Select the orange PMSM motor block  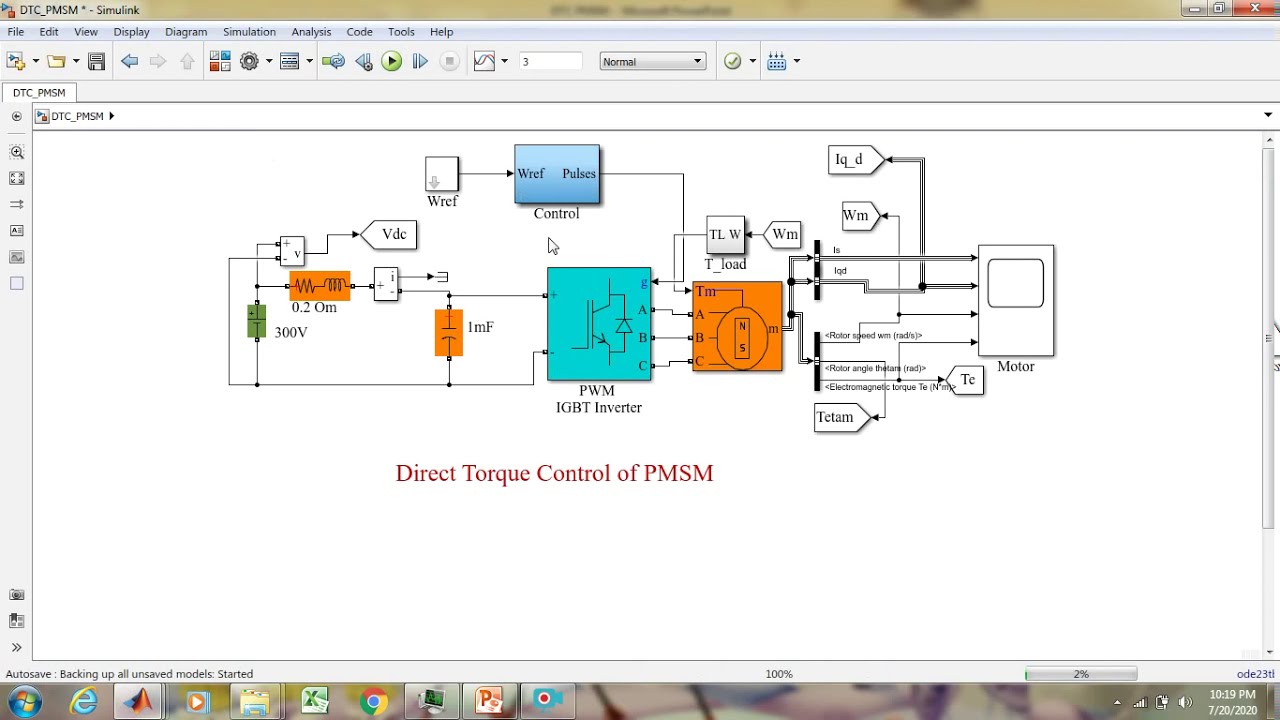(x=737, y=327)
